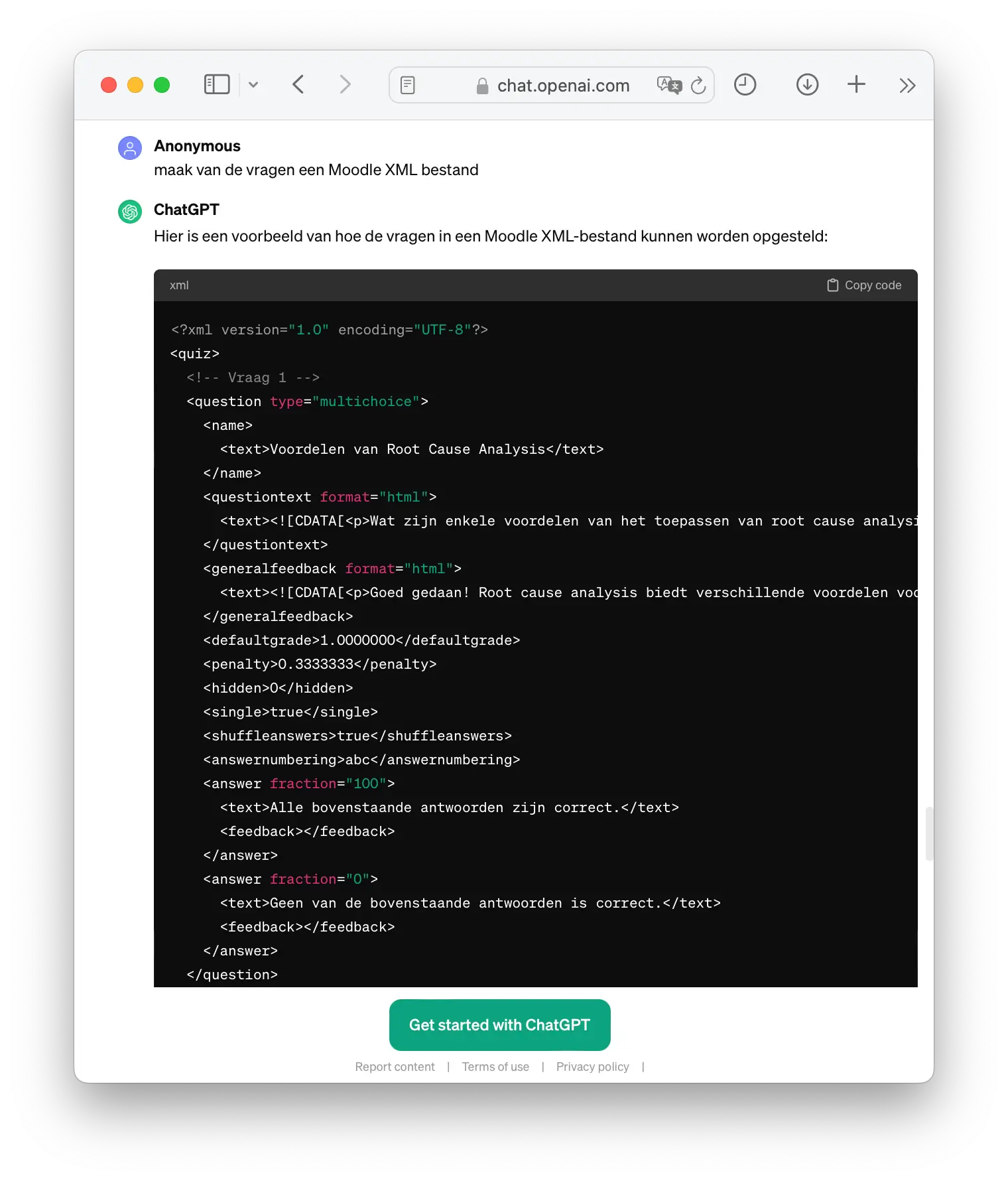Click the 'Vraag 1' comment line

(x=253, y=378)
